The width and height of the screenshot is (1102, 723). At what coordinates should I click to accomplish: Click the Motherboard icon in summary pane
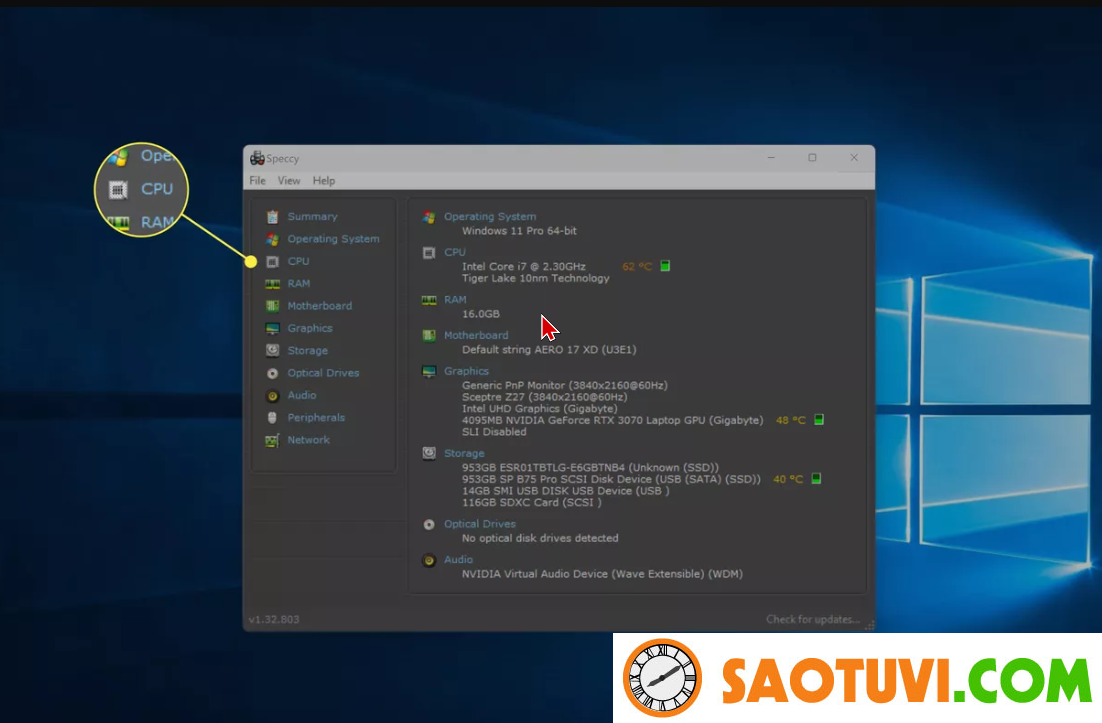429,335
